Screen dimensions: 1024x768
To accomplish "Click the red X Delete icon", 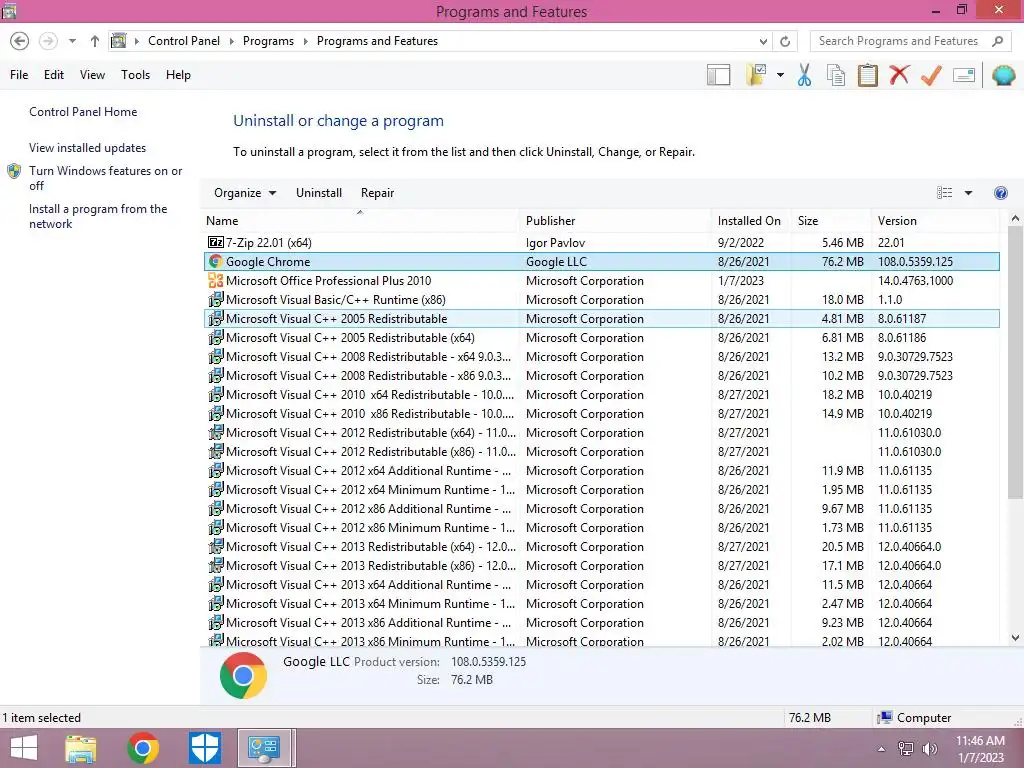I will coord(899,75).
